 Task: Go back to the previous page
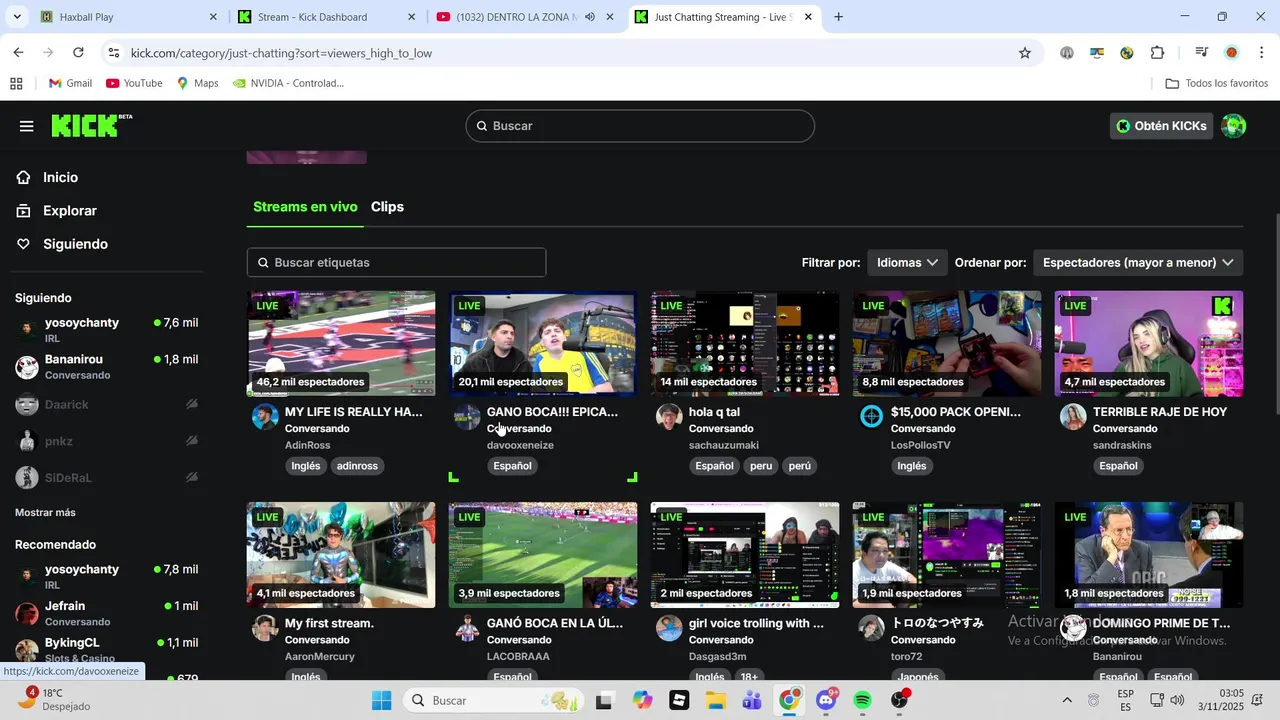coord(19,53)
